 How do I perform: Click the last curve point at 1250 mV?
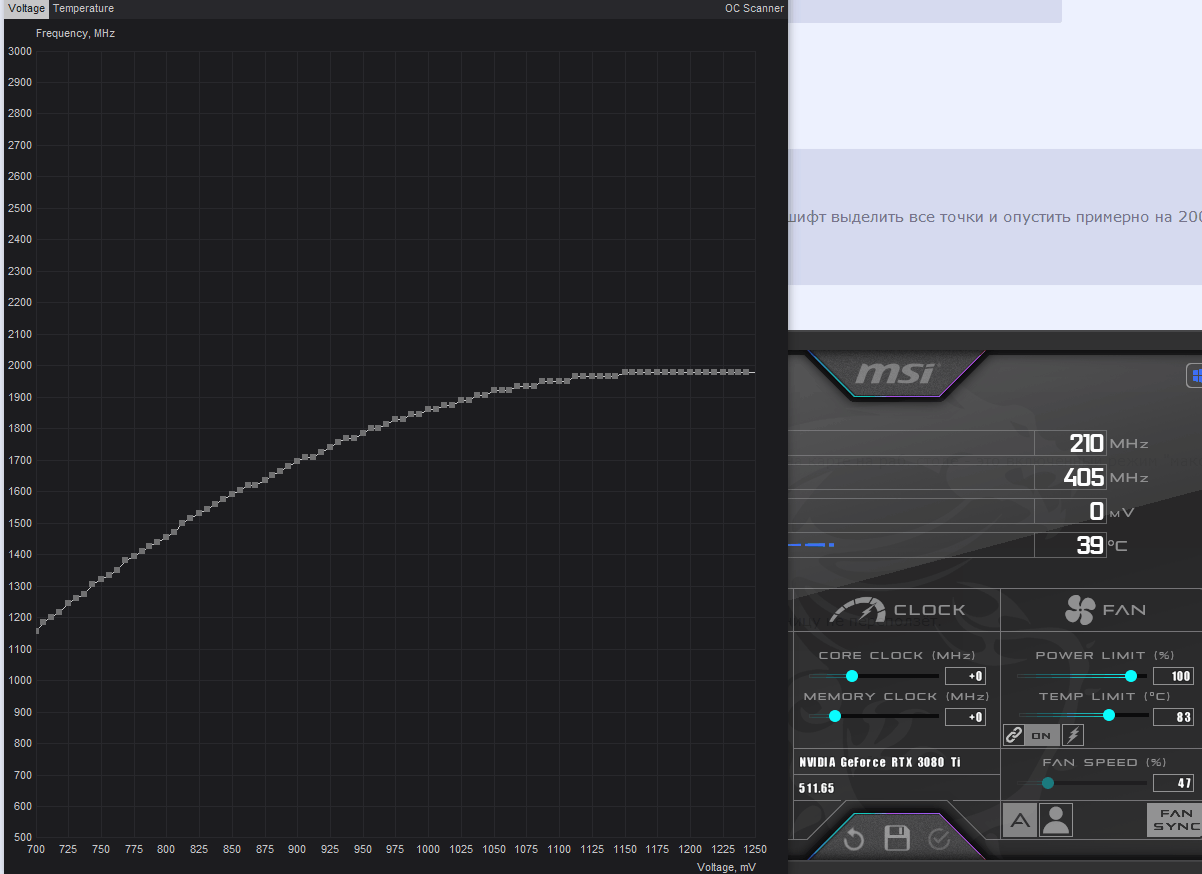click(x=747, y=372)
